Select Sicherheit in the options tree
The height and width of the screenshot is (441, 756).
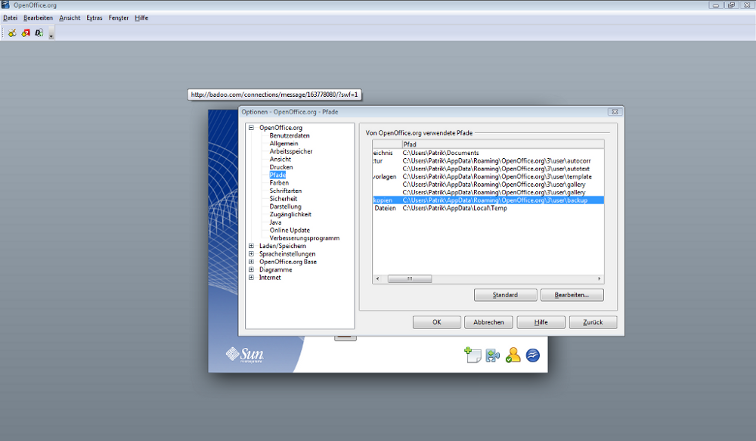283,199
